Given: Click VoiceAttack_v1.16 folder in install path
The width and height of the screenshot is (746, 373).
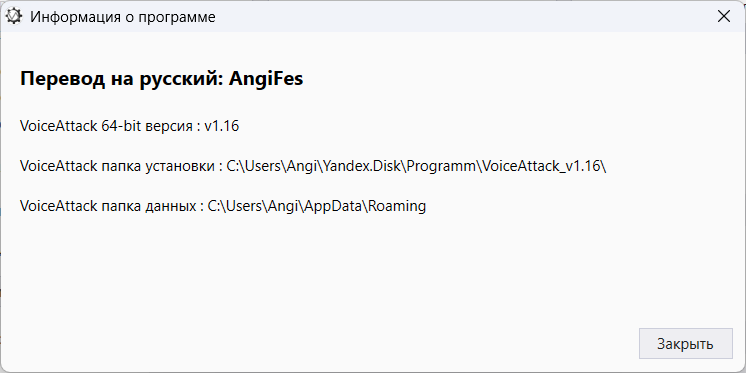Looking at the screenshot, I should (541, 167).
